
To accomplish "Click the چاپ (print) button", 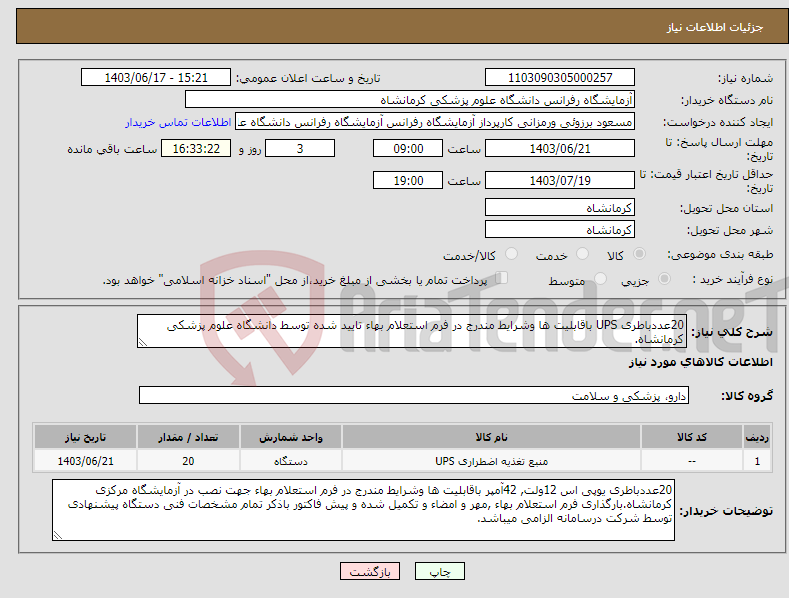I will (439, 571).
